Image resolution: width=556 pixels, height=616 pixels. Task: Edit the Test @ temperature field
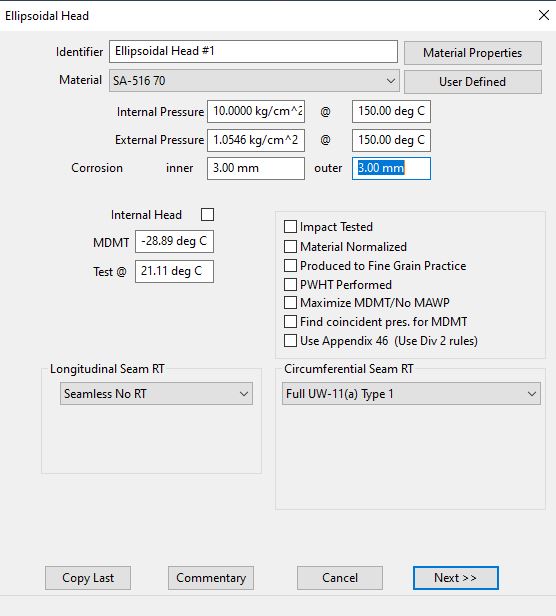click(x=174, y=271)
